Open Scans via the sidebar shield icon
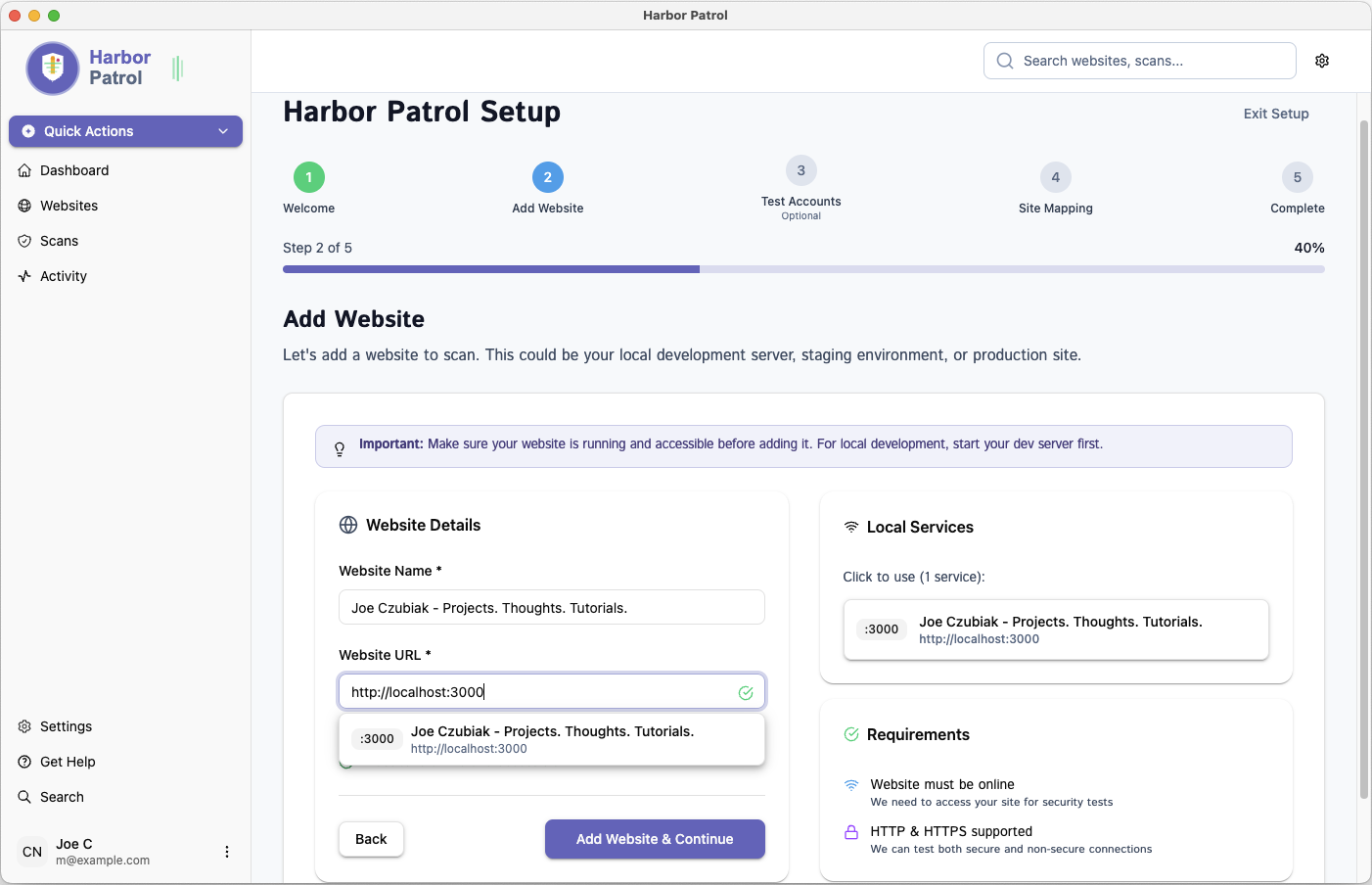This screenshot has width=1372, height=885. tap(25, 241)
